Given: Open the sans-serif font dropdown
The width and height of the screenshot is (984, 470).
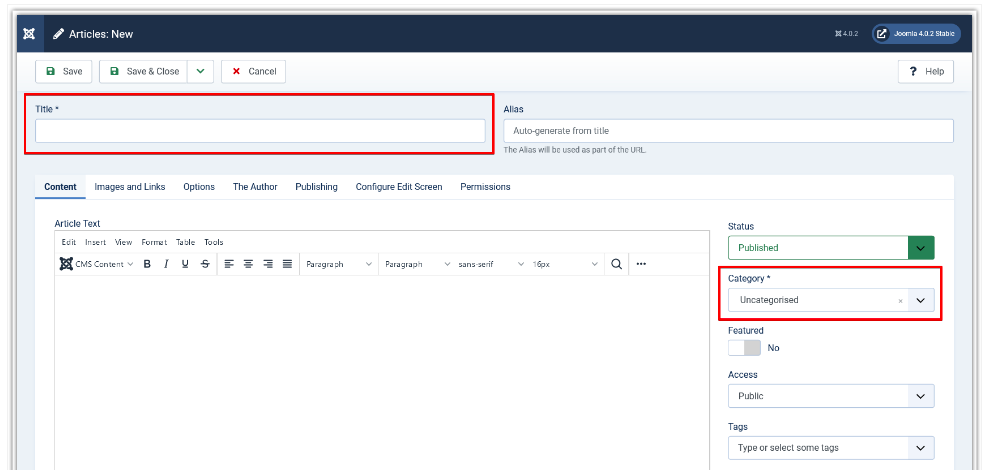Looking at the screenshot, I should [x=491, y=264].
